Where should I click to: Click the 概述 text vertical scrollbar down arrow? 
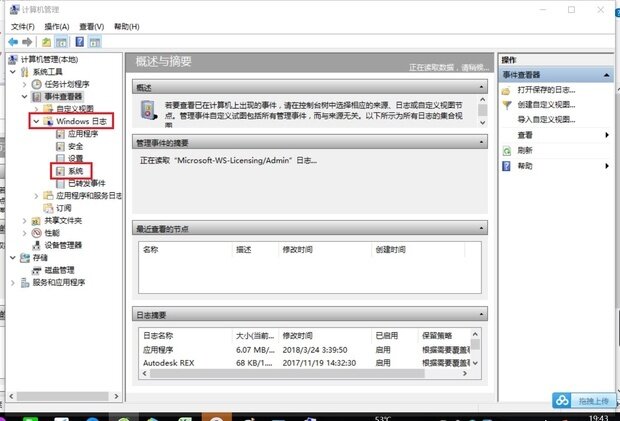pos(482,123)
